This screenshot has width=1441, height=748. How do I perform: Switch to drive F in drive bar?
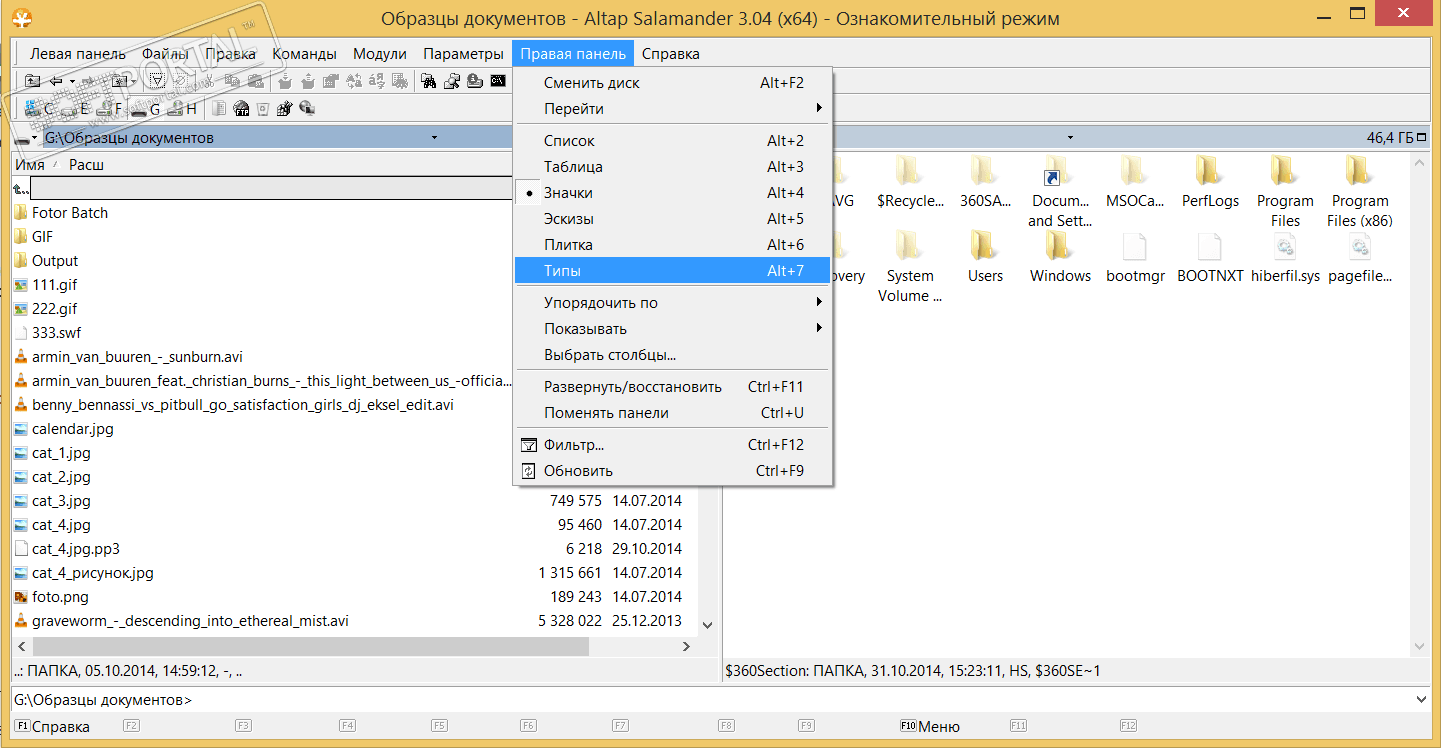point(111,109)
